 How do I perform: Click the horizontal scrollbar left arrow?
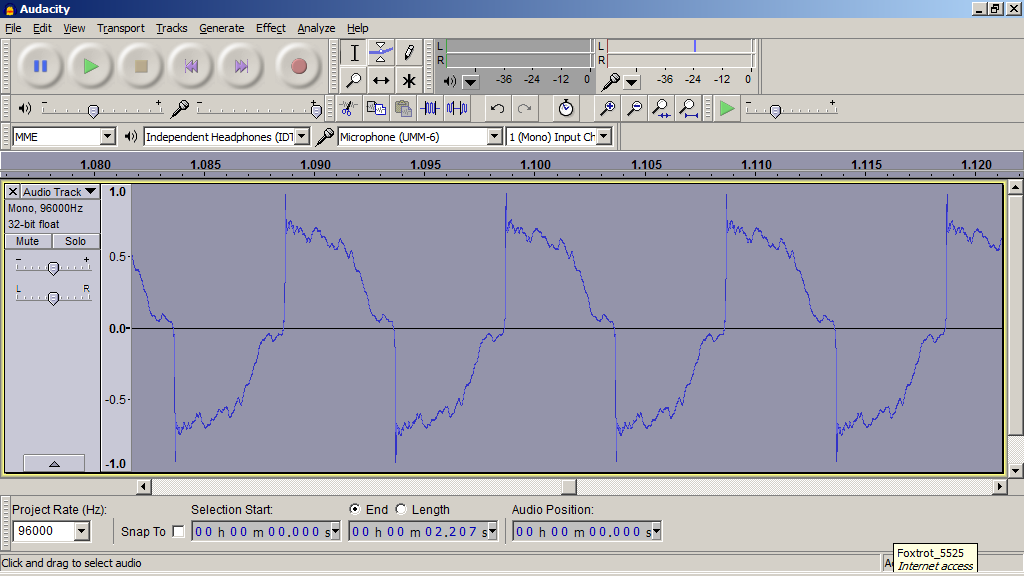(x=144, y=487)
